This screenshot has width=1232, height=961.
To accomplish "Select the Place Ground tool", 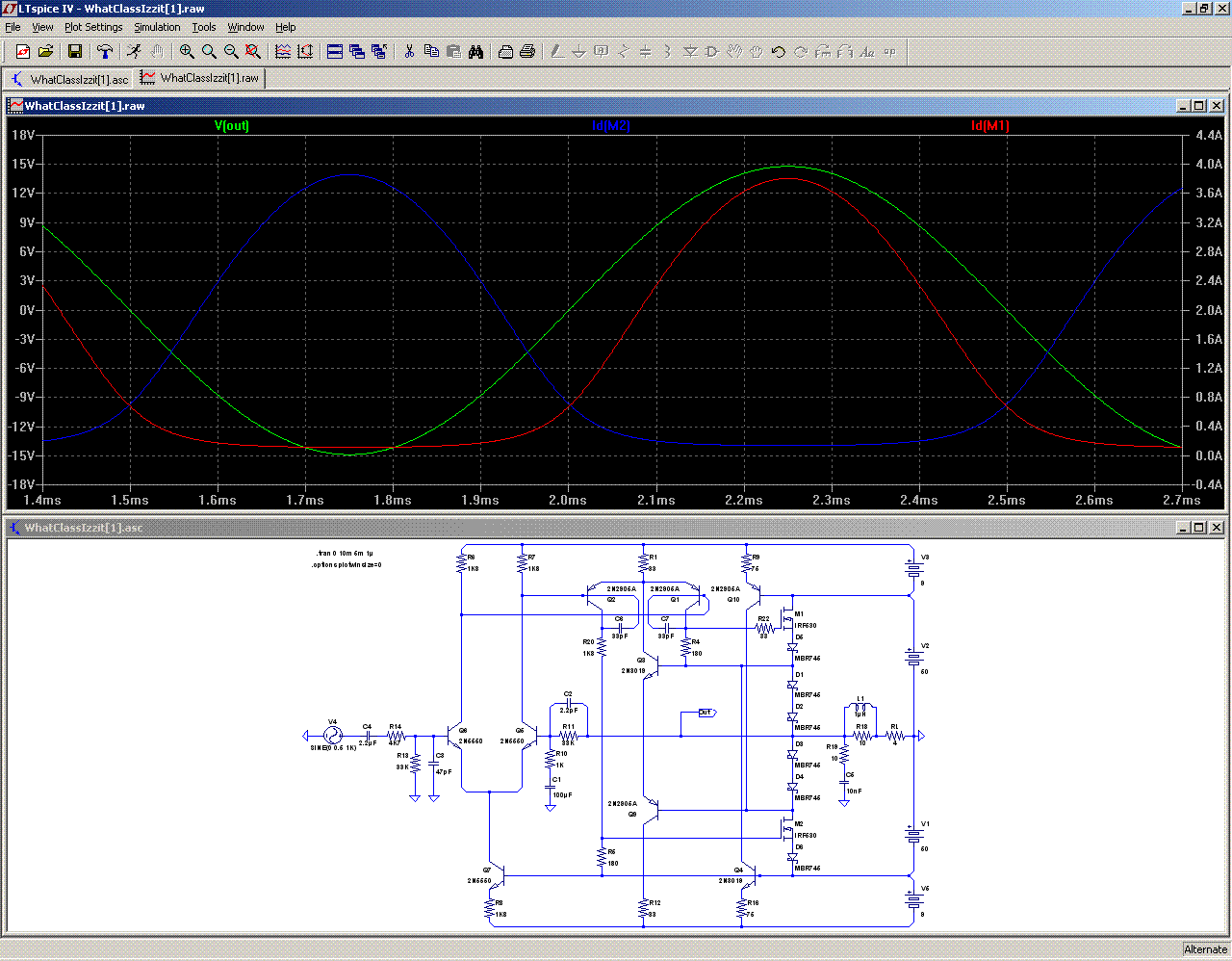I will point(579,52).
